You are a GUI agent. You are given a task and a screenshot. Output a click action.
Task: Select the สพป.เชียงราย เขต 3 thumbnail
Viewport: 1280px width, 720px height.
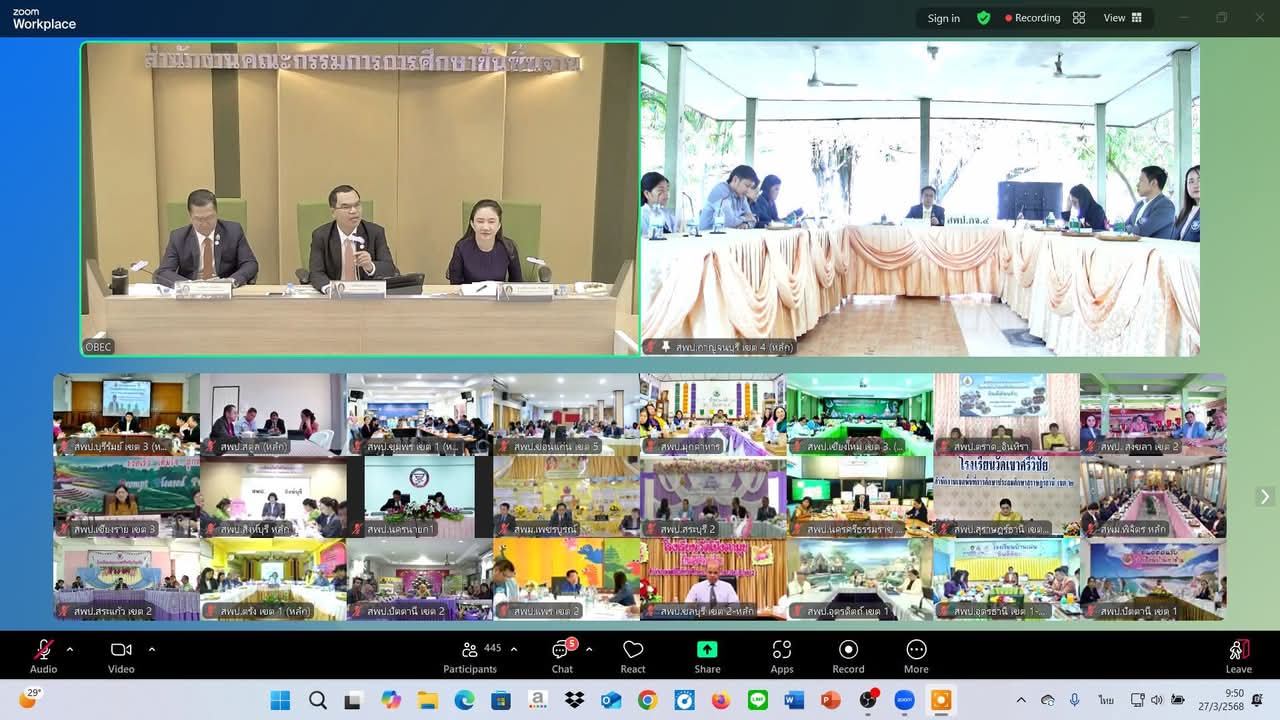point(126,497)
